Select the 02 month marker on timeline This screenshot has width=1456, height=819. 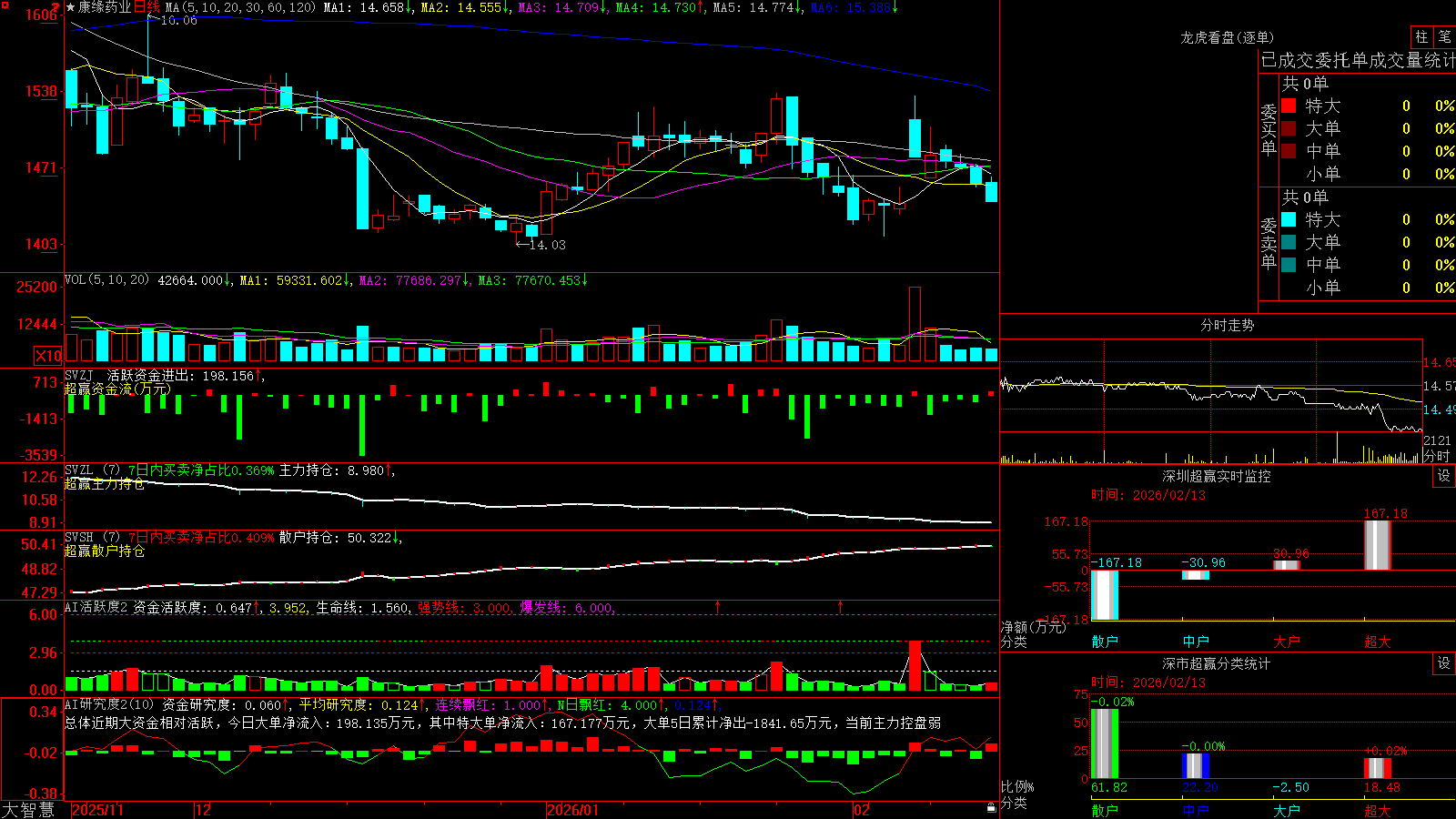(x=862, y=810)
